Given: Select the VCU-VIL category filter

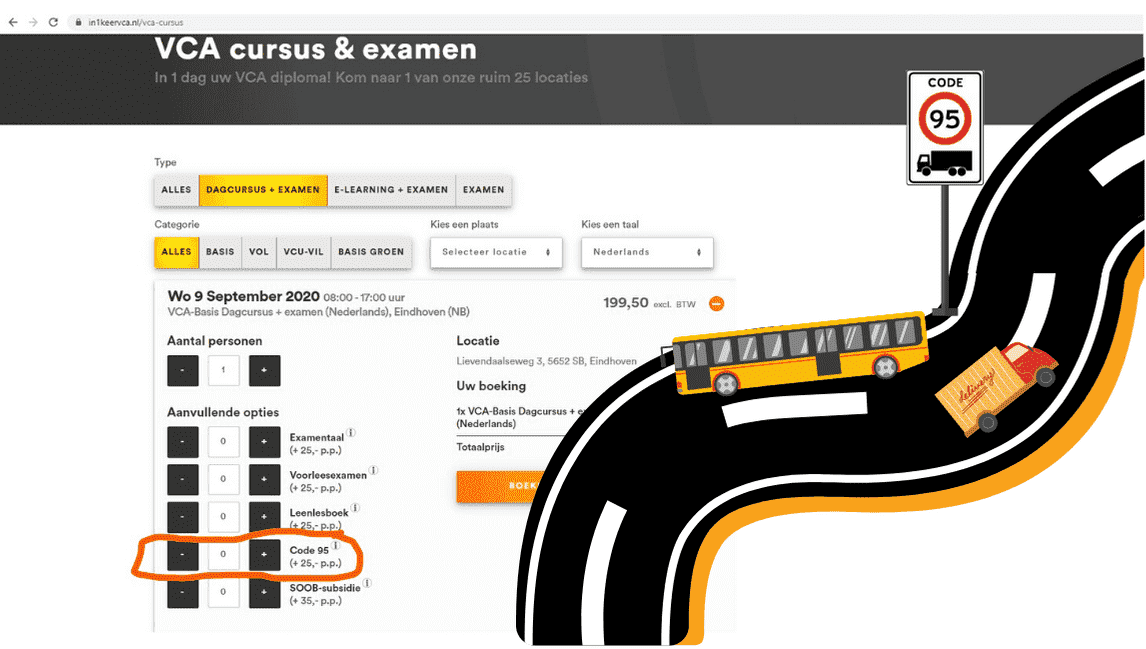Looking at the screenshot, I should [x=303, y=252].
